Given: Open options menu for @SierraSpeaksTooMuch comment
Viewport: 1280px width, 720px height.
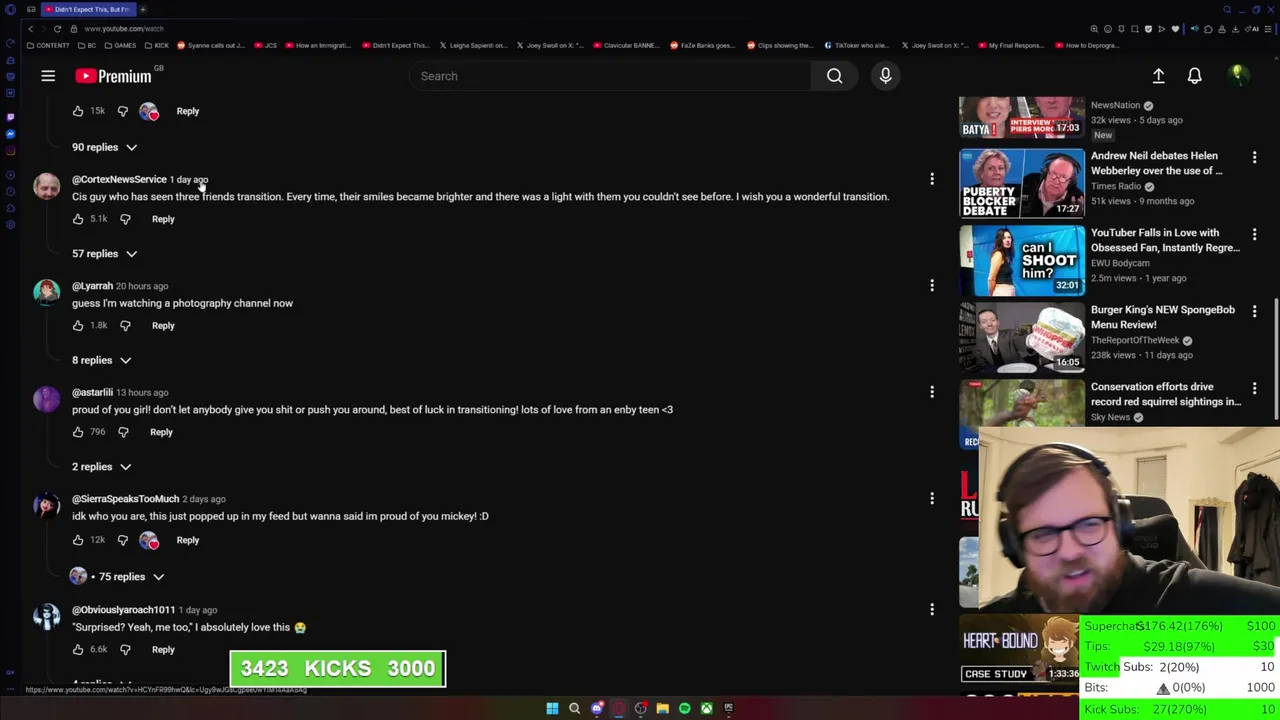Looking at the screenshot, I should pos(932,499).
